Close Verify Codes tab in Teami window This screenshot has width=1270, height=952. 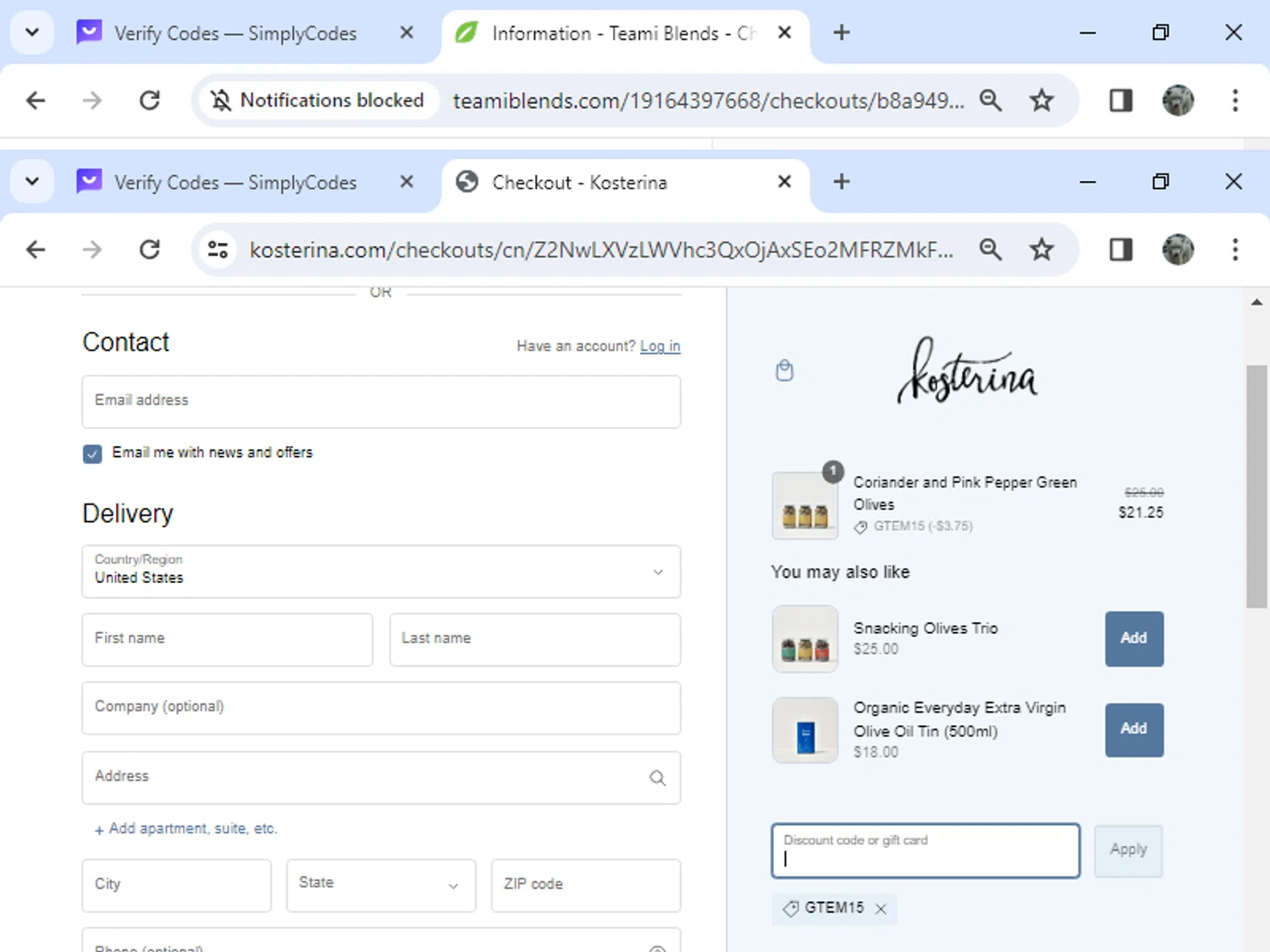pyautogui.click(x=406, y=33)
